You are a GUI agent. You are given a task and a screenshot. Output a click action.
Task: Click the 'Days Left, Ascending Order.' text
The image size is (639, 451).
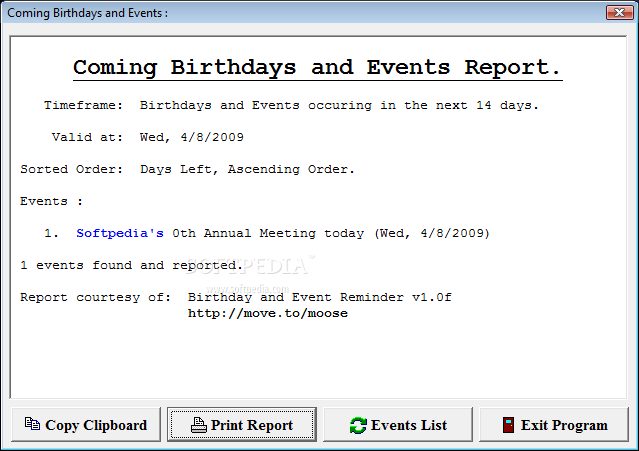(x=247, y=169)
